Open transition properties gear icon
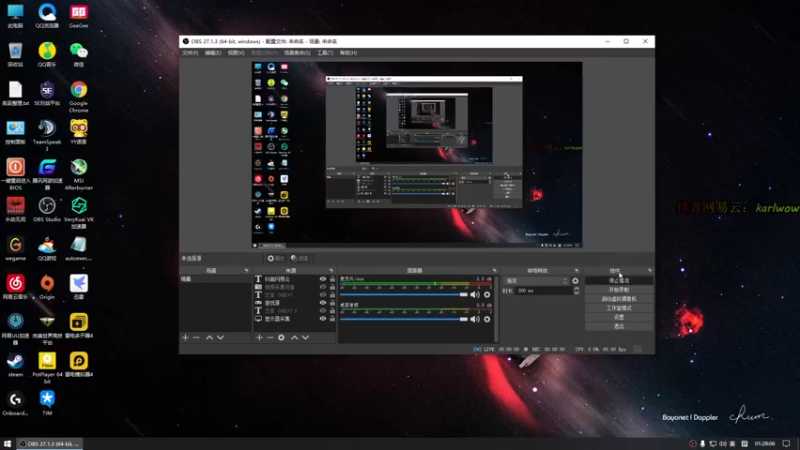The height and width of the screenshot is (450, 800). point(576,281)
